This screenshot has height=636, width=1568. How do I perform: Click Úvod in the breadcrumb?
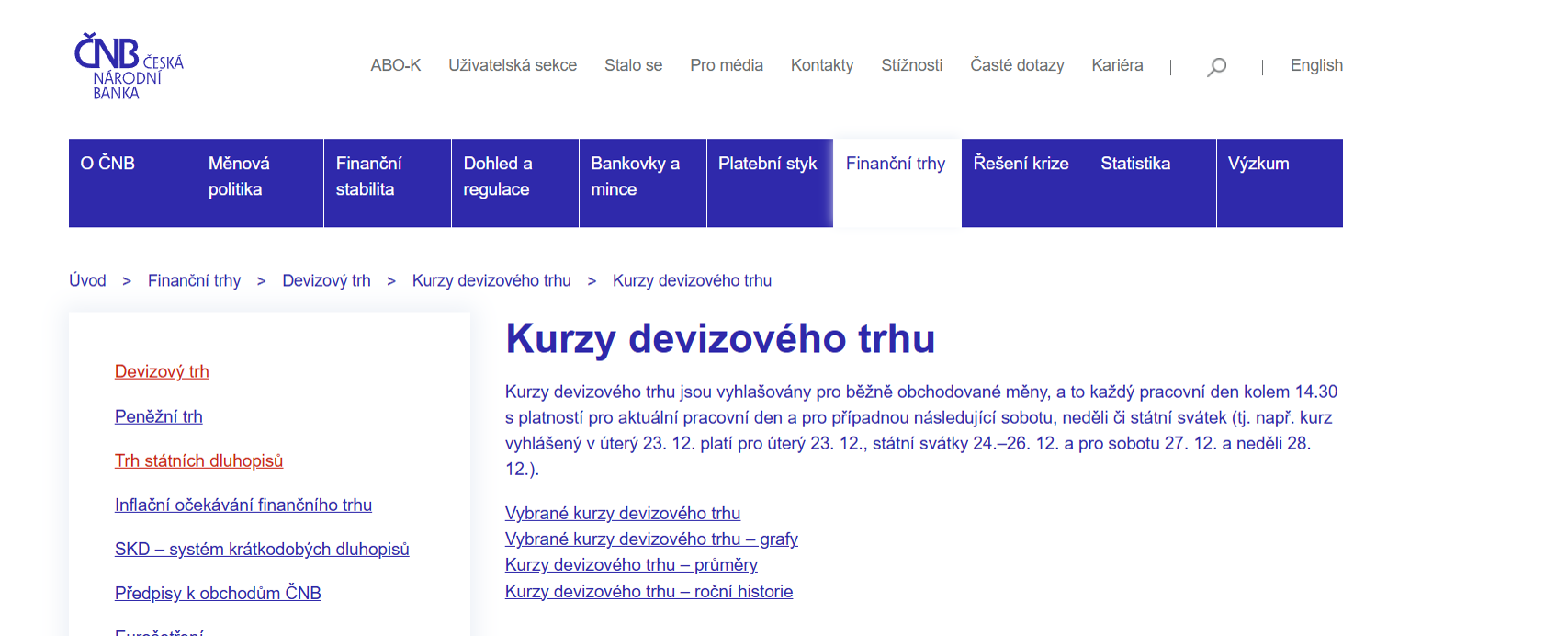[87, 280]
